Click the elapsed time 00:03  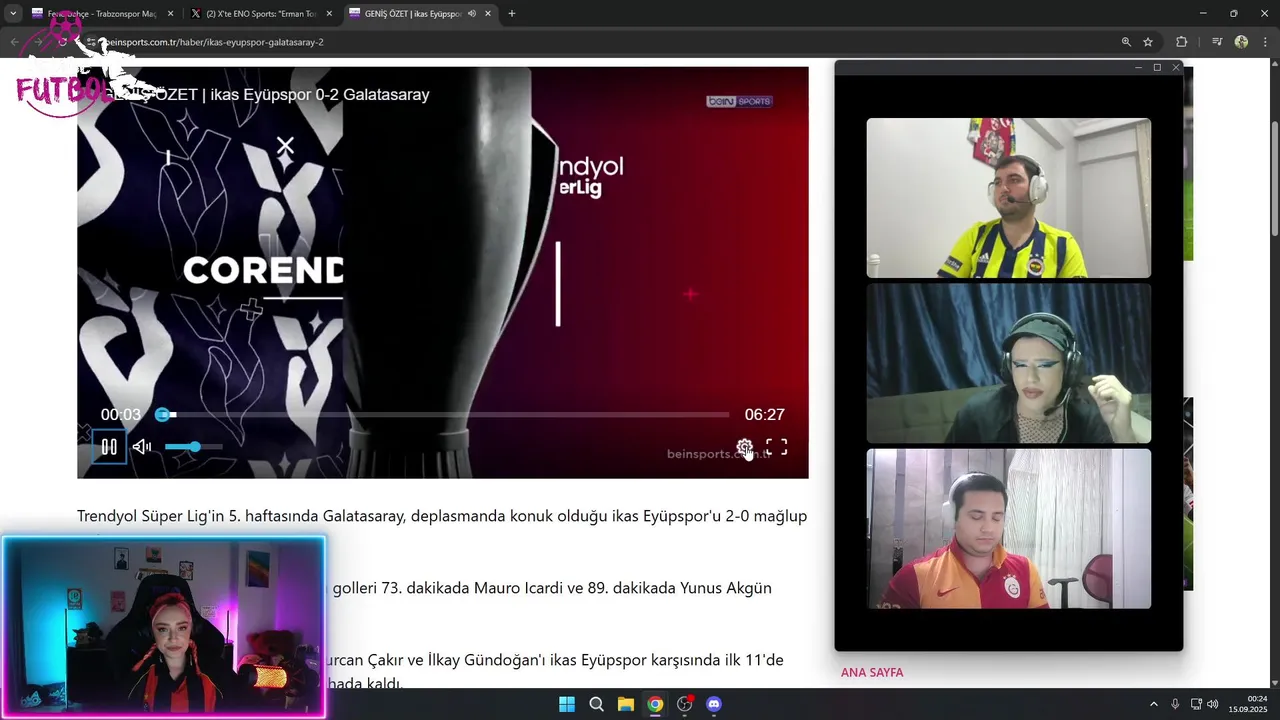click(121, 414)
